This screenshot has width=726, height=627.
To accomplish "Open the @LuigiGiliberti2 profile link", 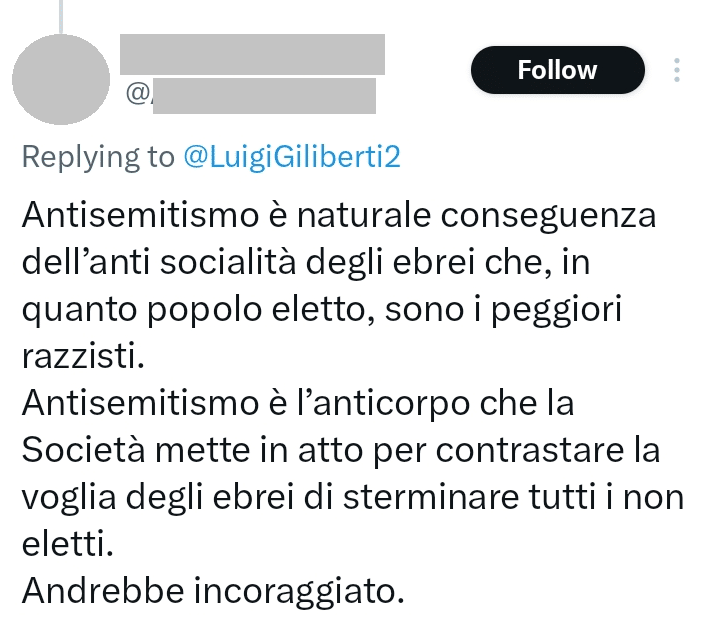I will 292,157.
